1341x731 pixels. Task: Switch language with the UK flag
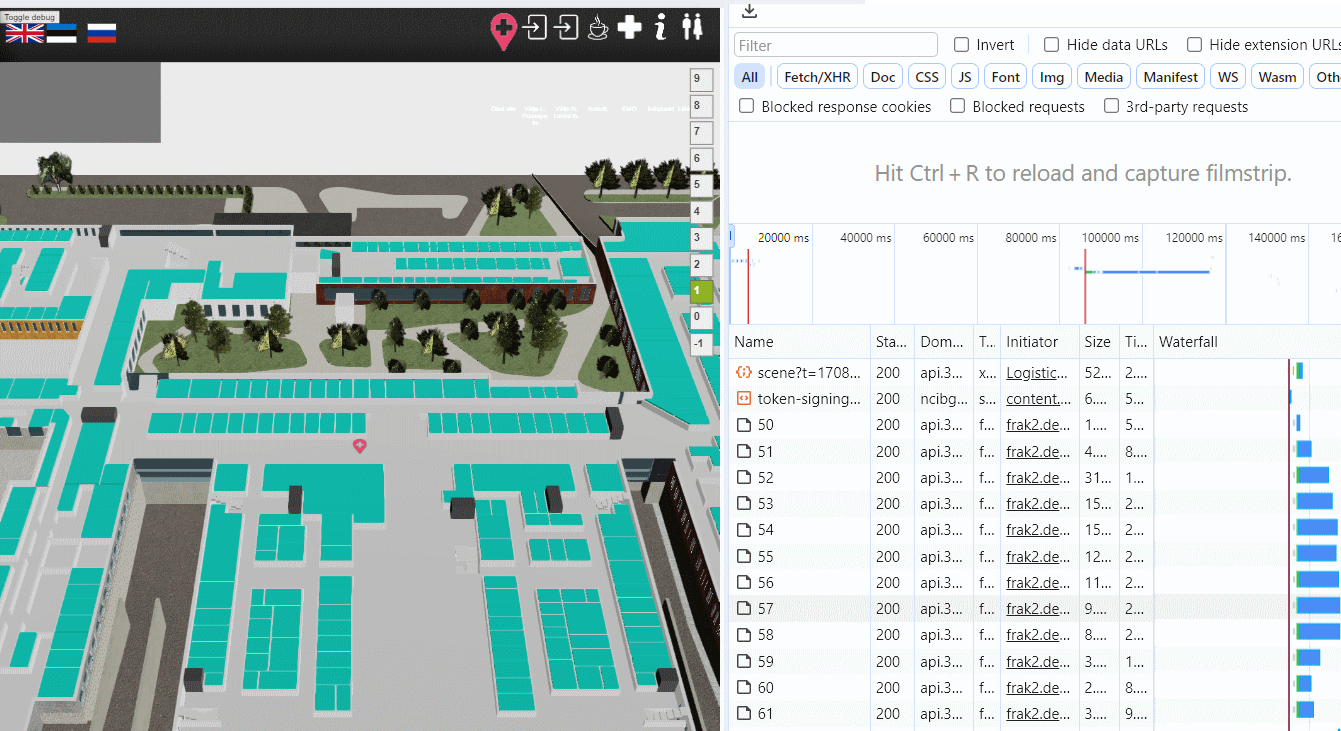[25, 33]
